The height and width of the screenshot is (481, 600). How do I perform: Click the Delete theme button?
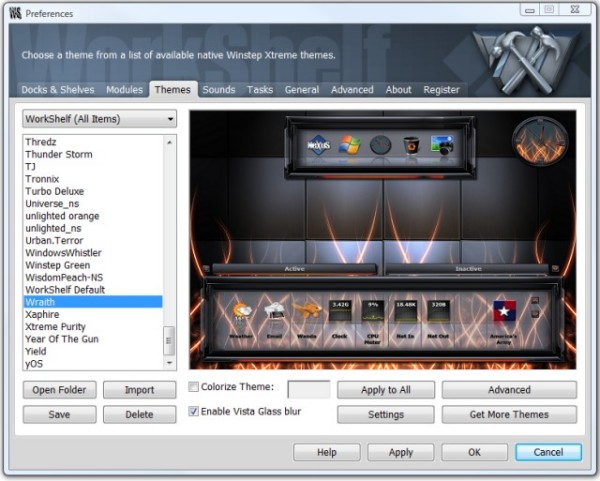[139, 414]
